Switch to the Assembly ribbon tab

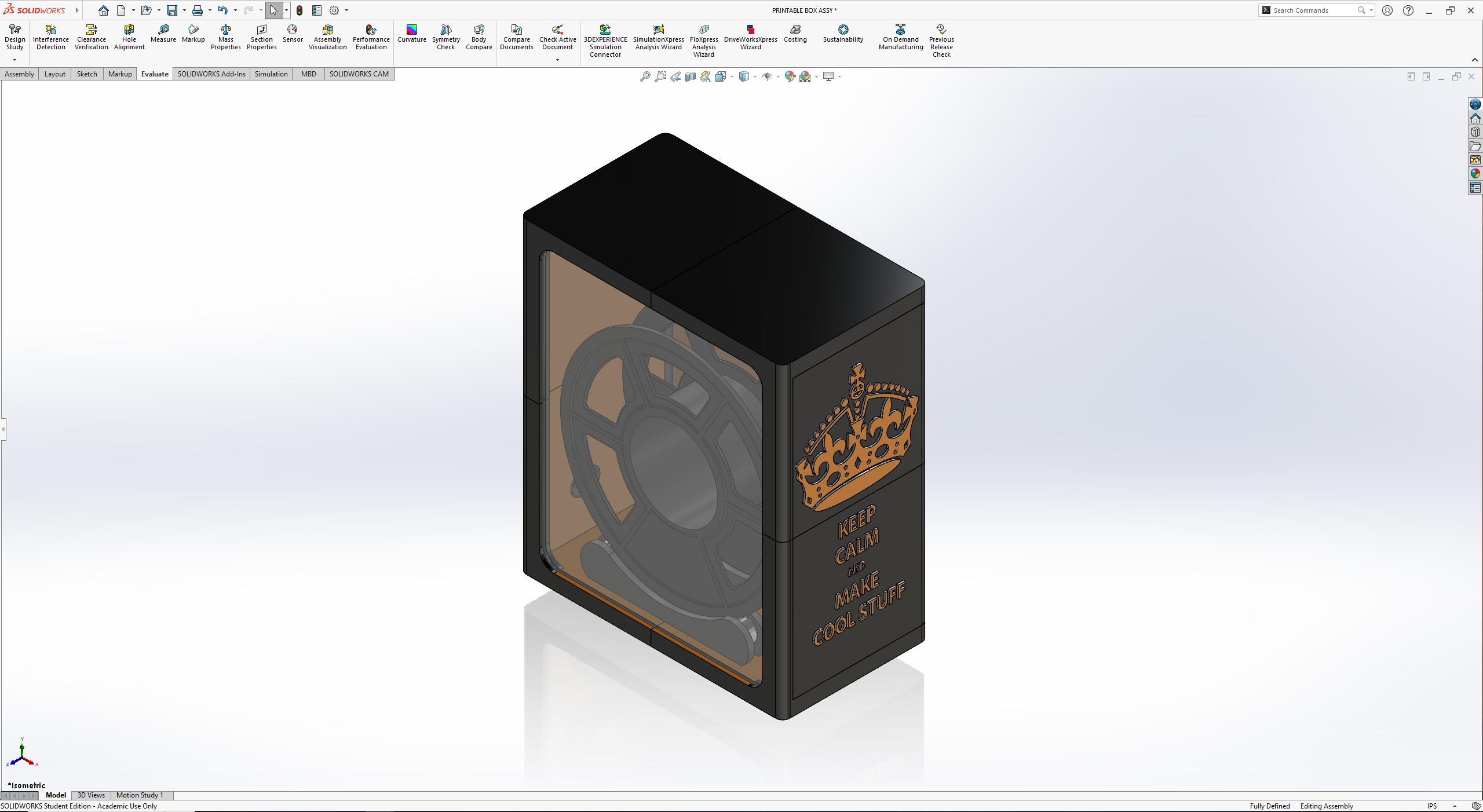pyautogui.click(x=20, y=74)
